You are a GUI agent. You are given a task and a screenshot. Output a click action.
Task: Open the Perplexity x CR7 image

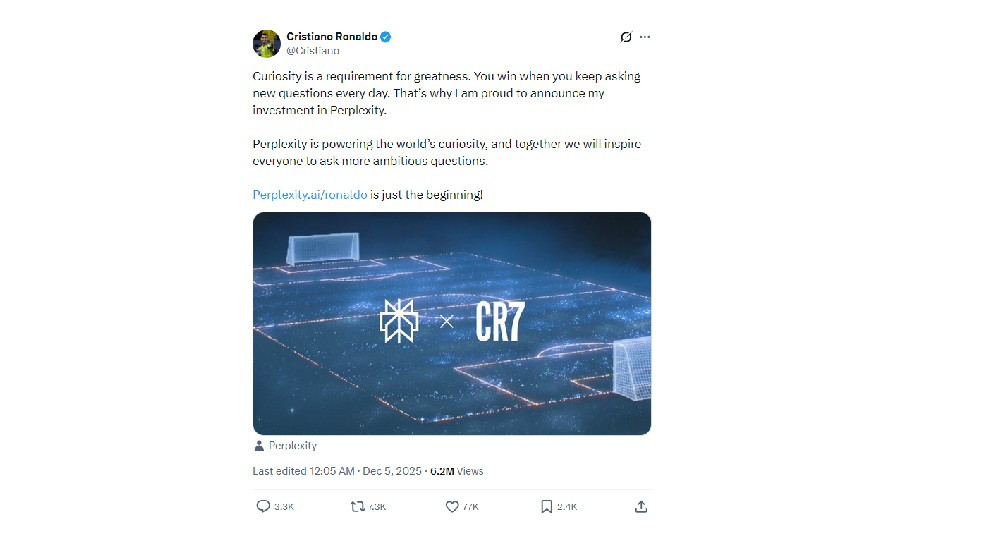click(x=451, y=323)
